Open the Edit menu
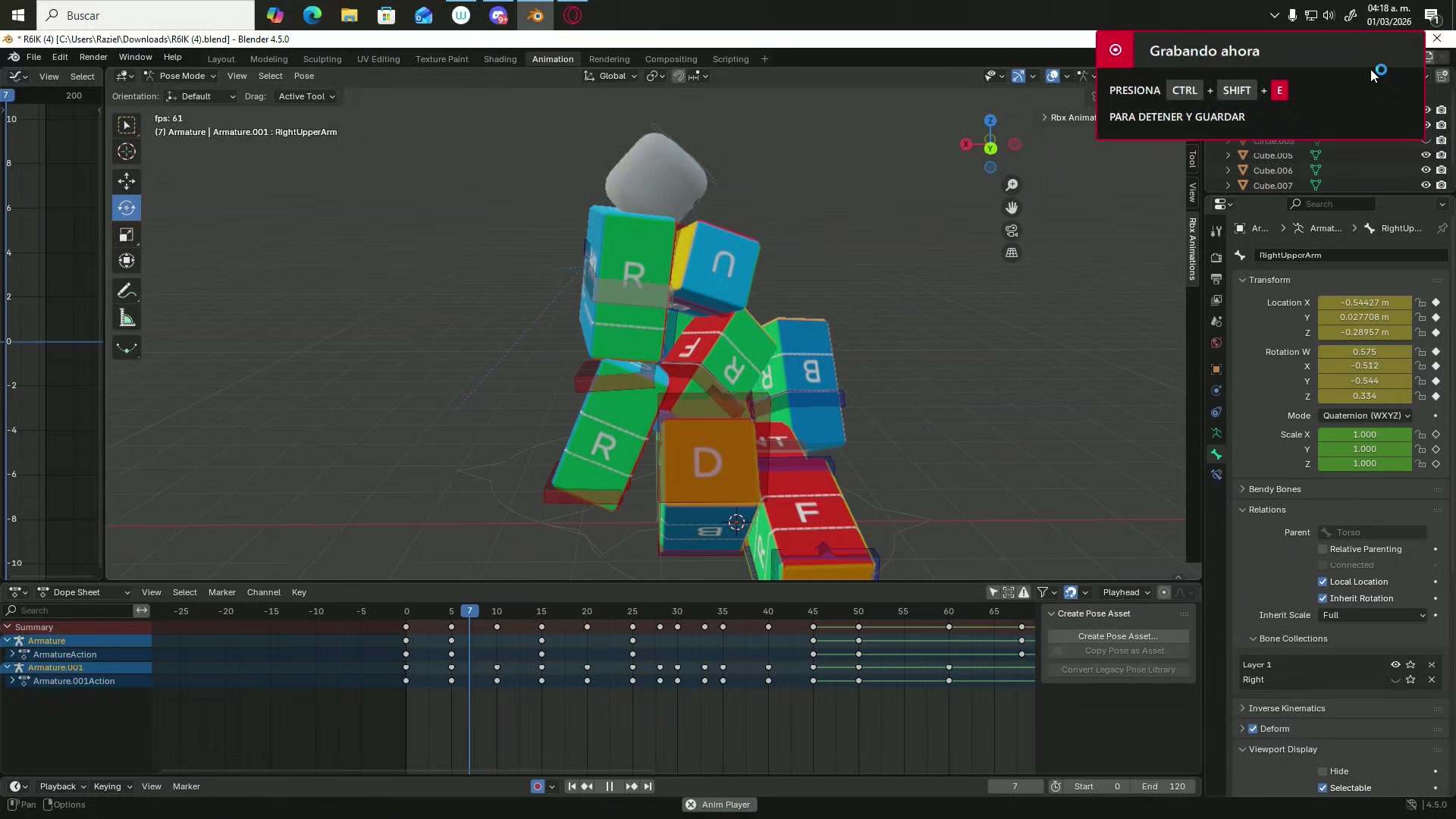 60,57
